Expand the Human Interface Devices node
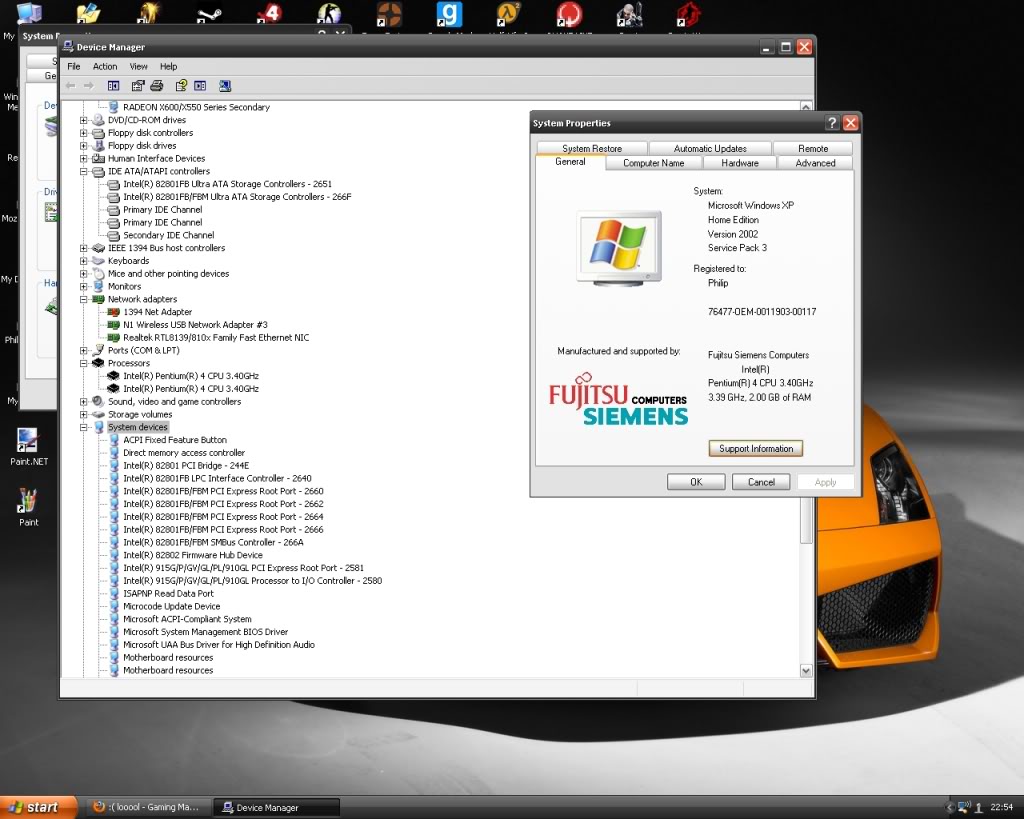Viewport: 1024px width, 819px height. [84, 159]
